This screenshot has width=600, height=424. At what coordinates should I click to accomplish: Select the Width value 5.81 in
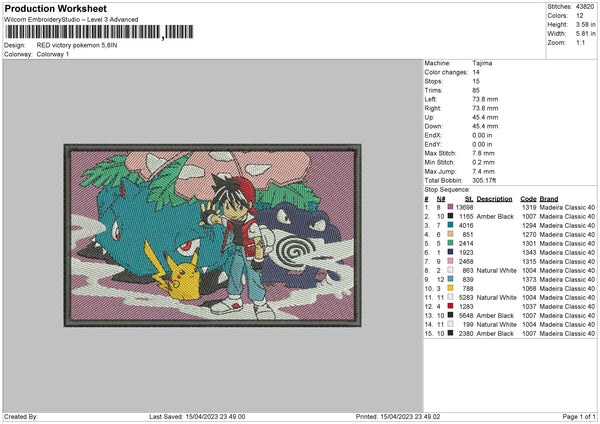pyautogui.click(x=586, y=34)
